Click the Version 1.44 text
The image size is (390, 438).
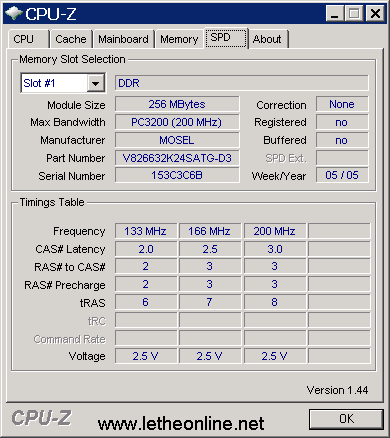pos(337,390)
